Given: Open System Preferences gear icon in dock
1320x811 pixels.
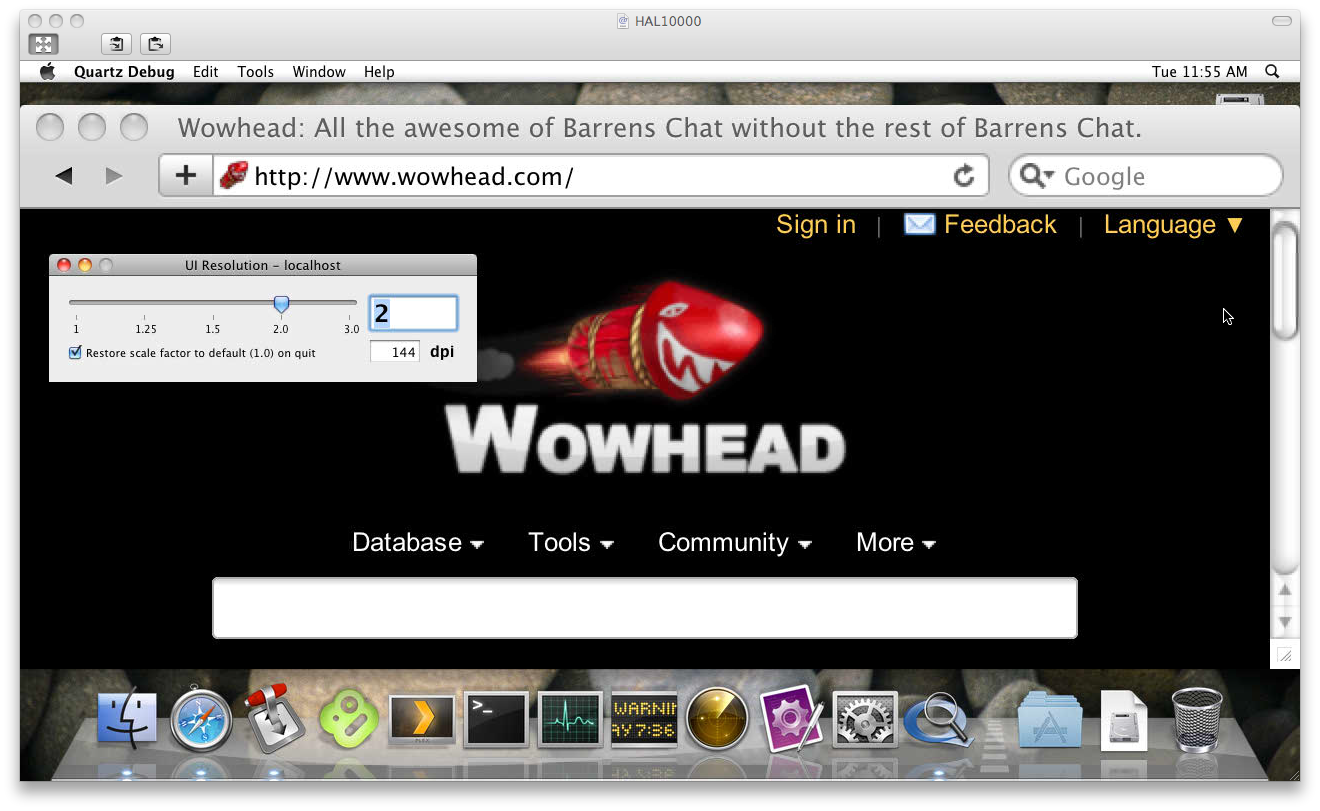Looking at the screenshot, I should pyautogui.click(x=865, y=719).
